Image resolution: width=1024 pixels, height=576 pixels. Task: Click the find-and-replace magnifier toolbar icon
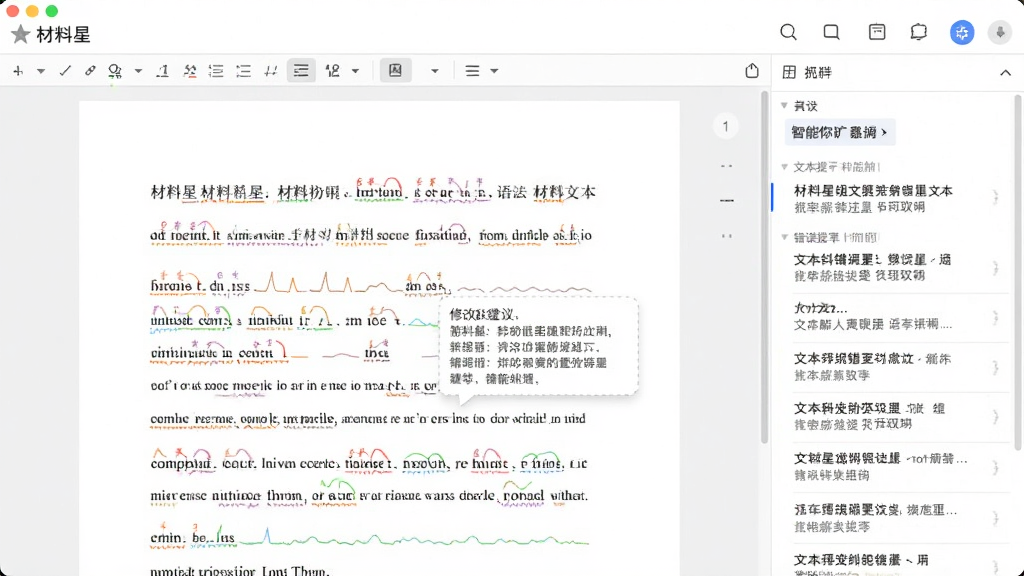coord(115,71)
